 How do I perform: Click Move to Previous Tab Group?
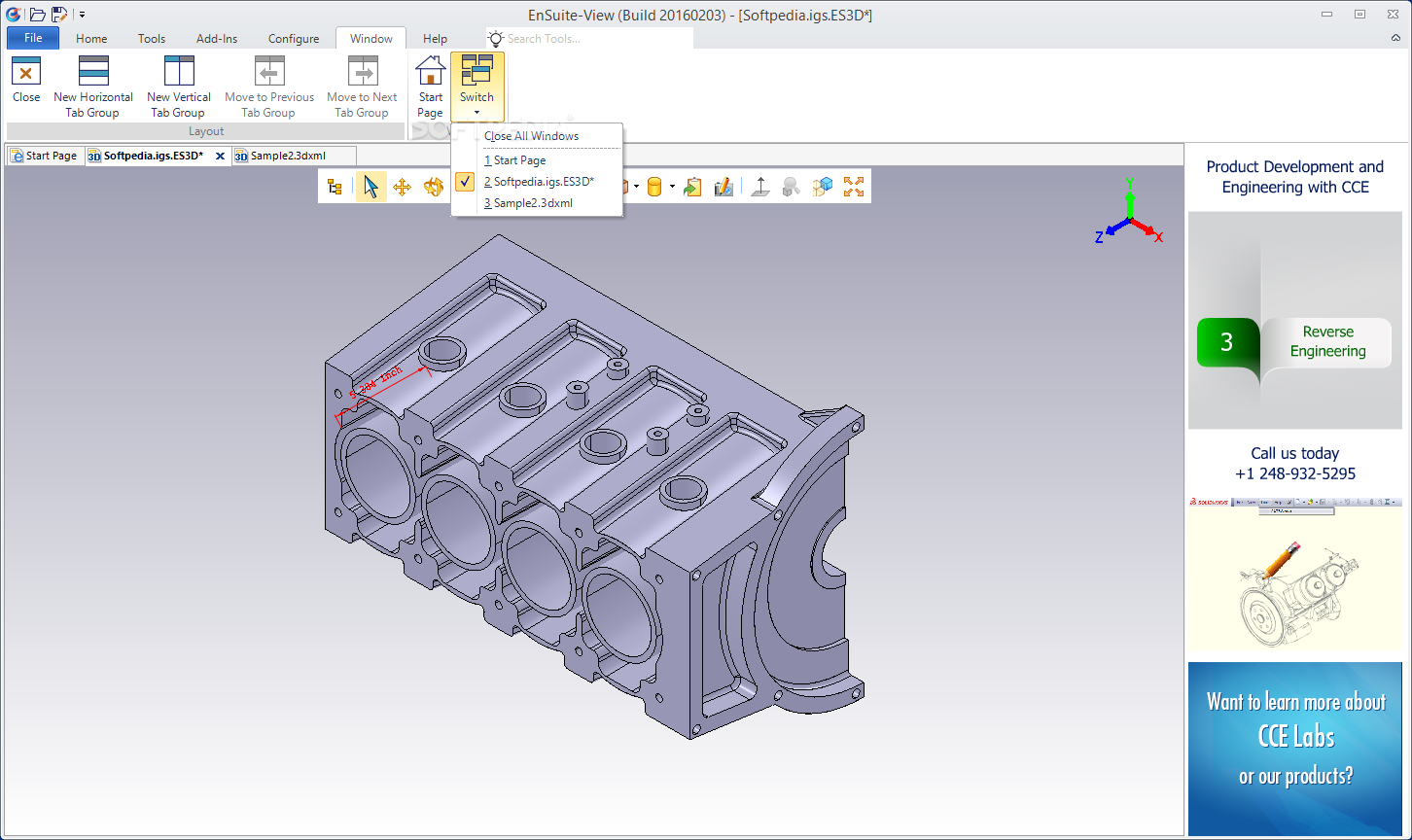click(269, 87)
